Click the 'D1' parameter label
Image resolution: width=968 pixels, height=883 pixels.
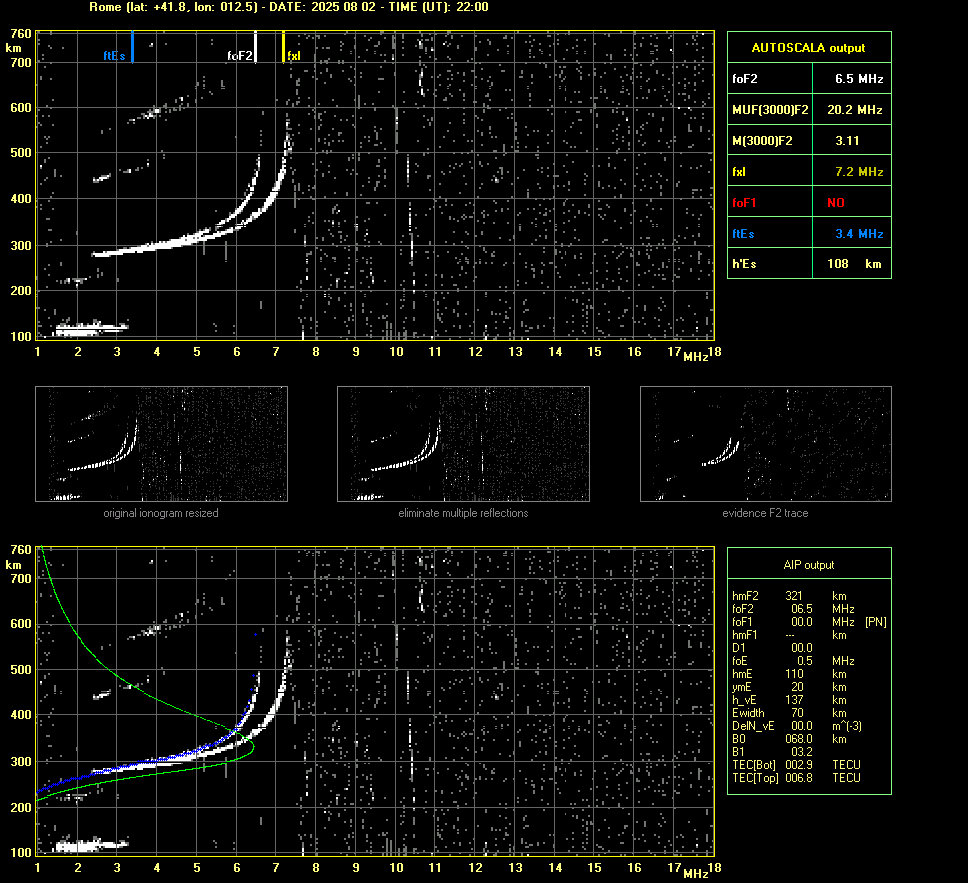[x=738, y=648]
